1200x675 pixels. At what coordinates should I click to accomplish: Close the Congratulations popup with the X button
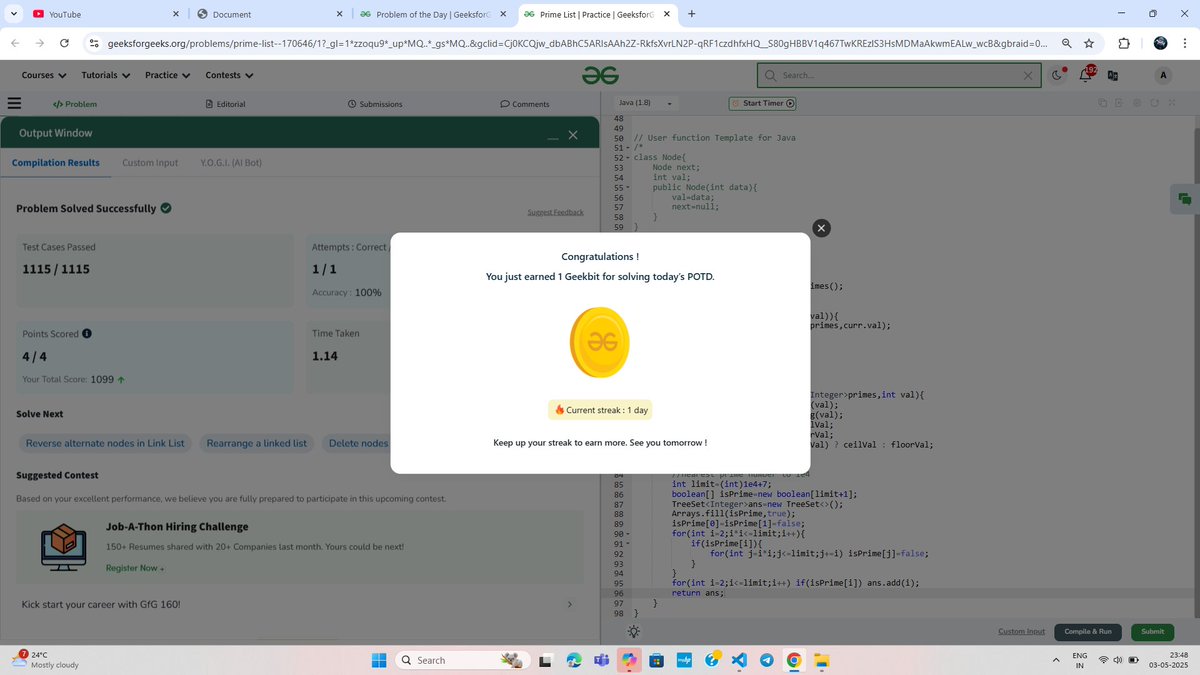(x=821, y=228)
